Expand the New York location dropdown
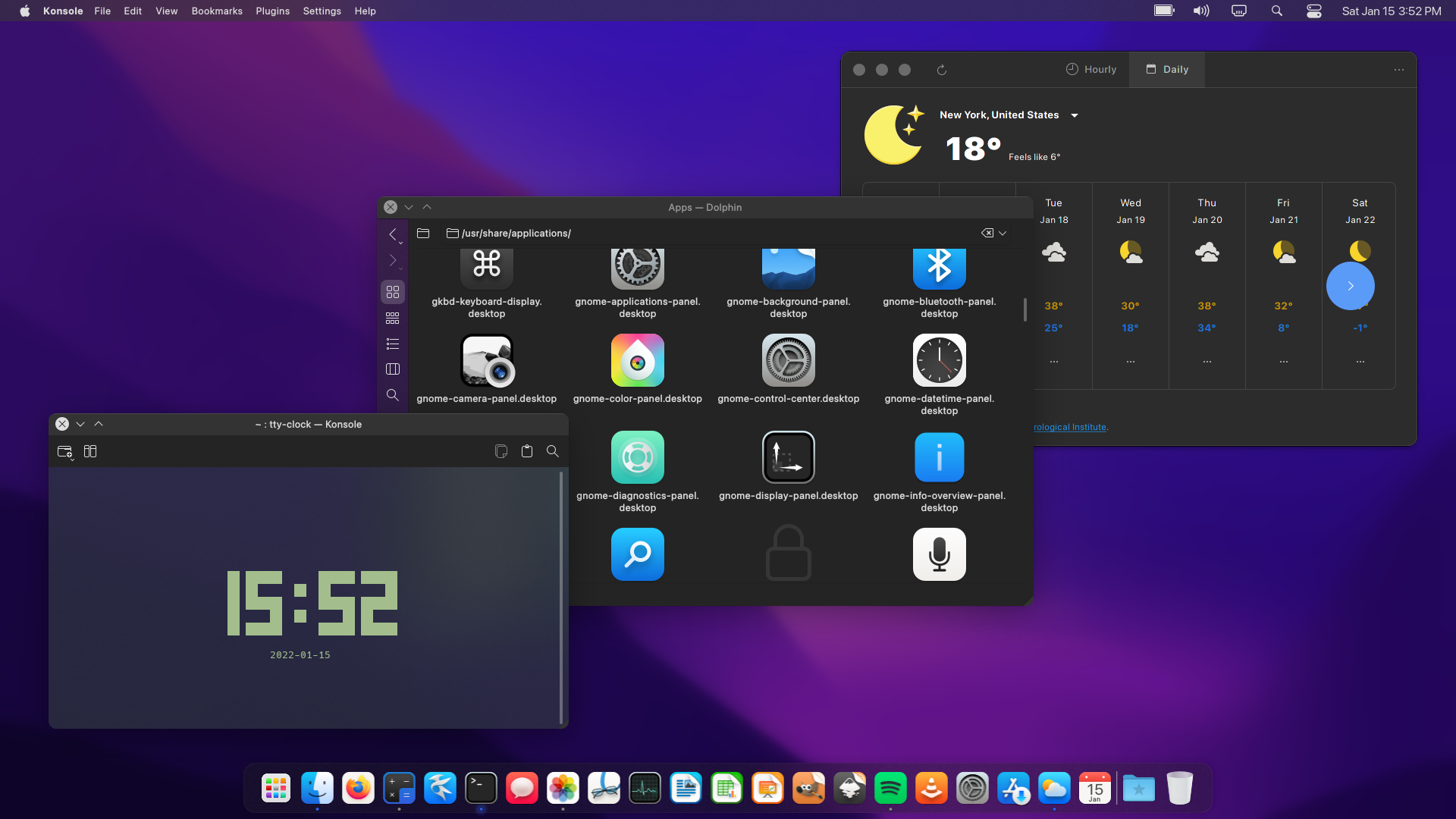The width and height of the screenshot is (1456, 819). (x=1075, y=115)
